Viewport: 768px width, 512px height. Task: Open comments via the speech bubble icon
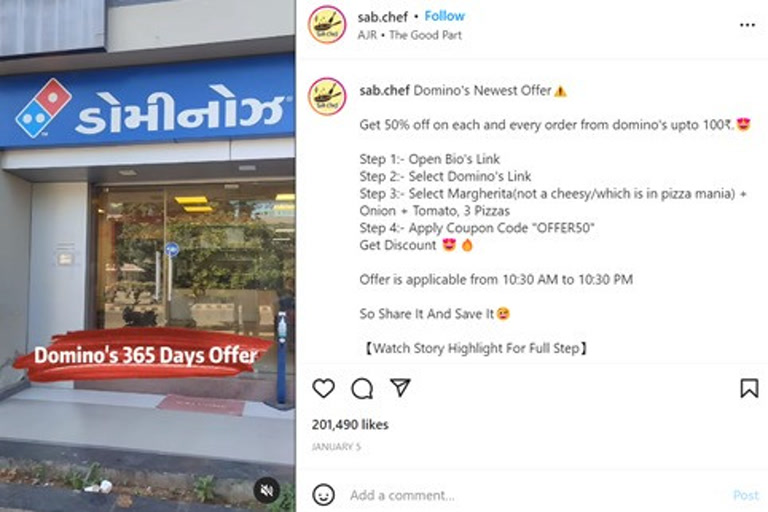click(x=362, y=389)
